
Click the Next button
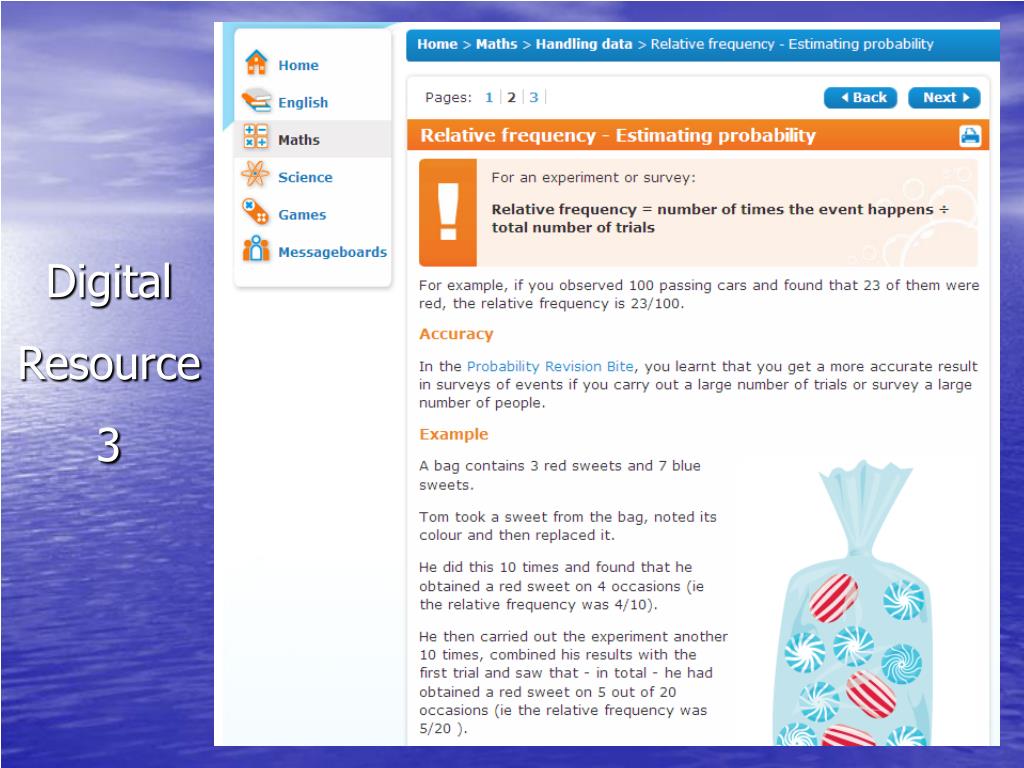point(944,97)
